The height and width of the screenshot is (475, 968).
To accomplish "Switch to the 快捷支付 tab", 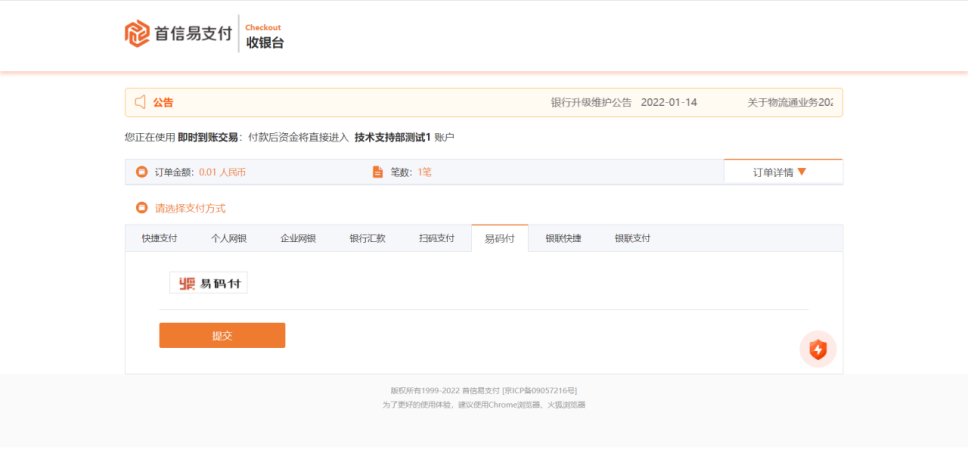I will pyautogui.click(x=159, y=238).
